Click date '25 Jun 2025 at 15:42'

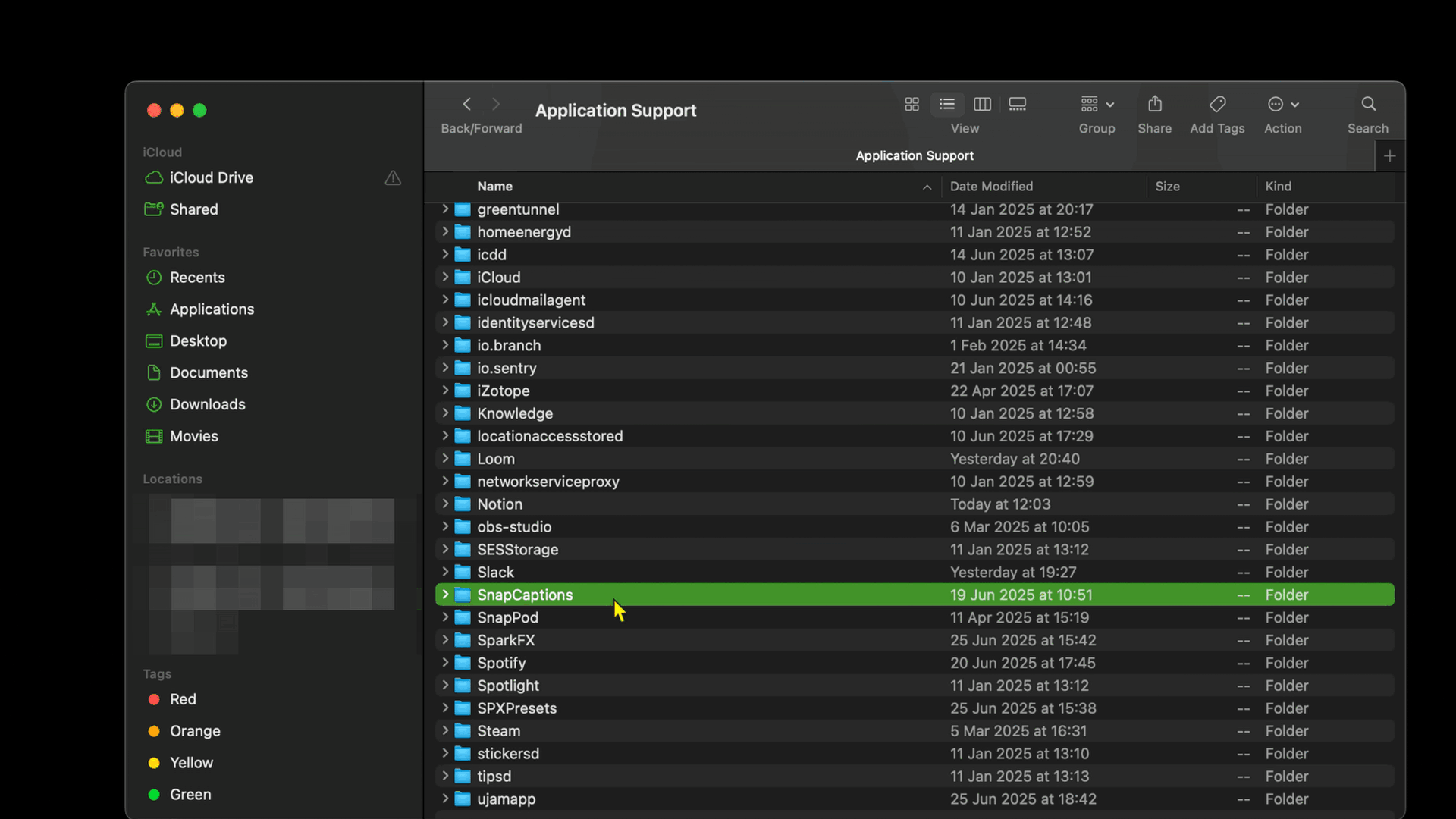click(x=1023, y=641)
